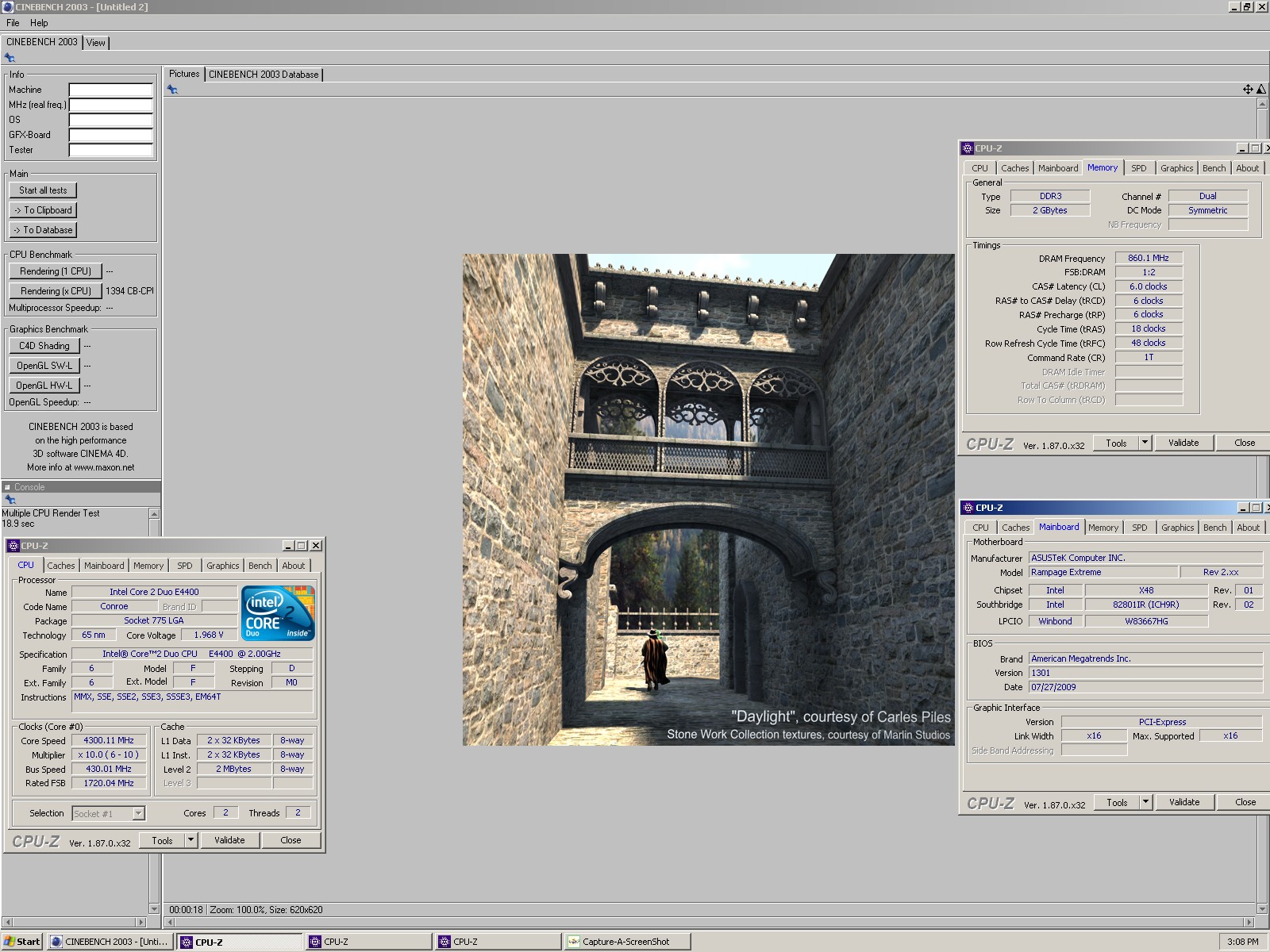Viewport: 1270px width, 952px height.
Task: Open the SPD tab in the Memory window
Action: (x=1139, y=168)
